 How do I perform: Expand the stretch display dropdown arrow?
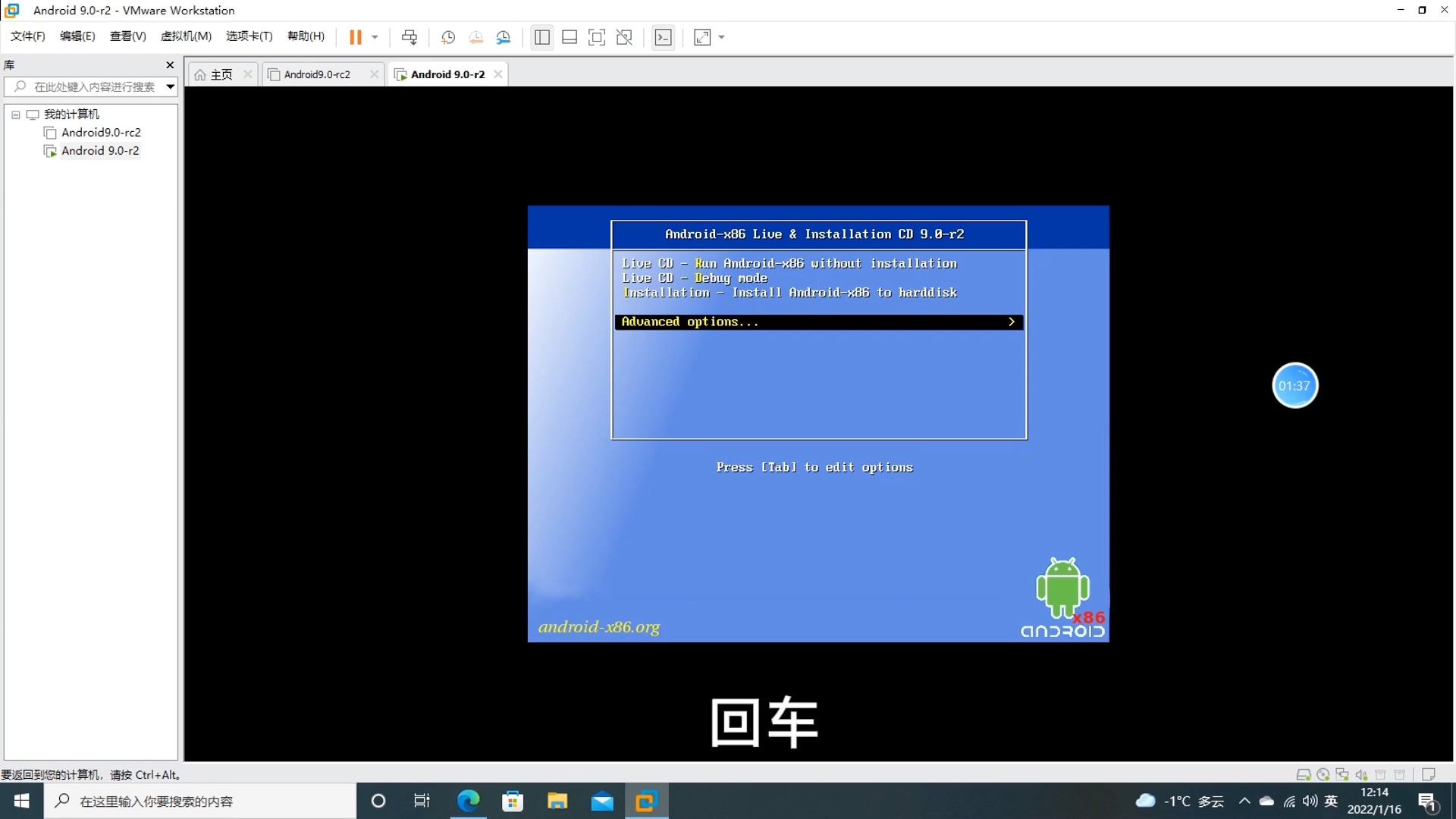pyautogui.click(x=721, y=37)
